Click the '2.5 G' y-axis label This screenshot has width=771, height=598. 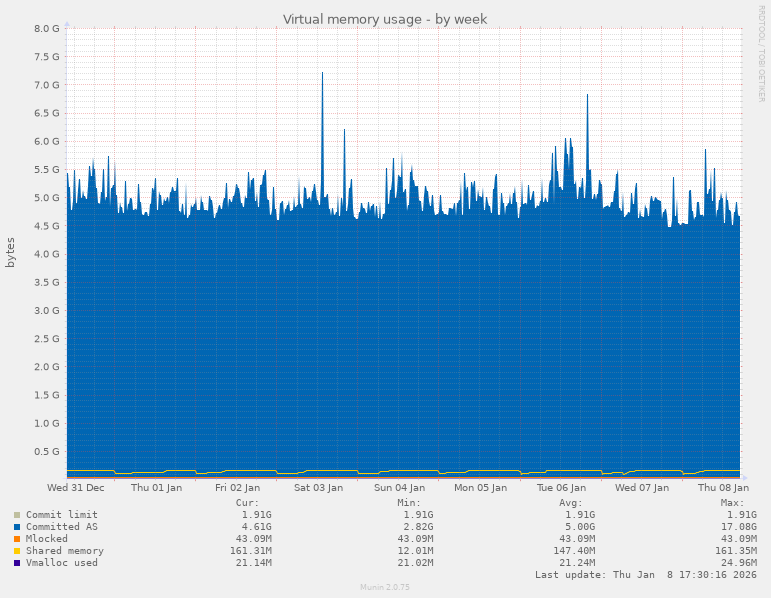pos(47,339)
